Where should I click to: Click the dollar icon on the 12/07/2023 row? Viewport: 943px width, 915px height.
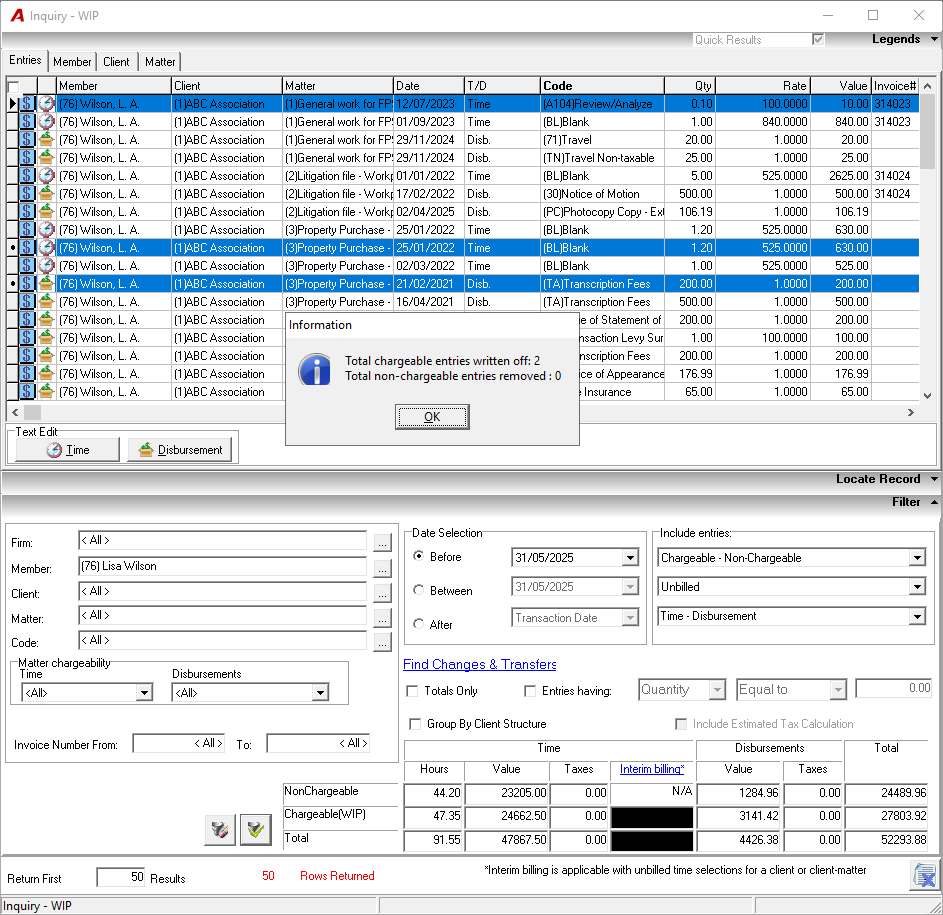[27, 103]
